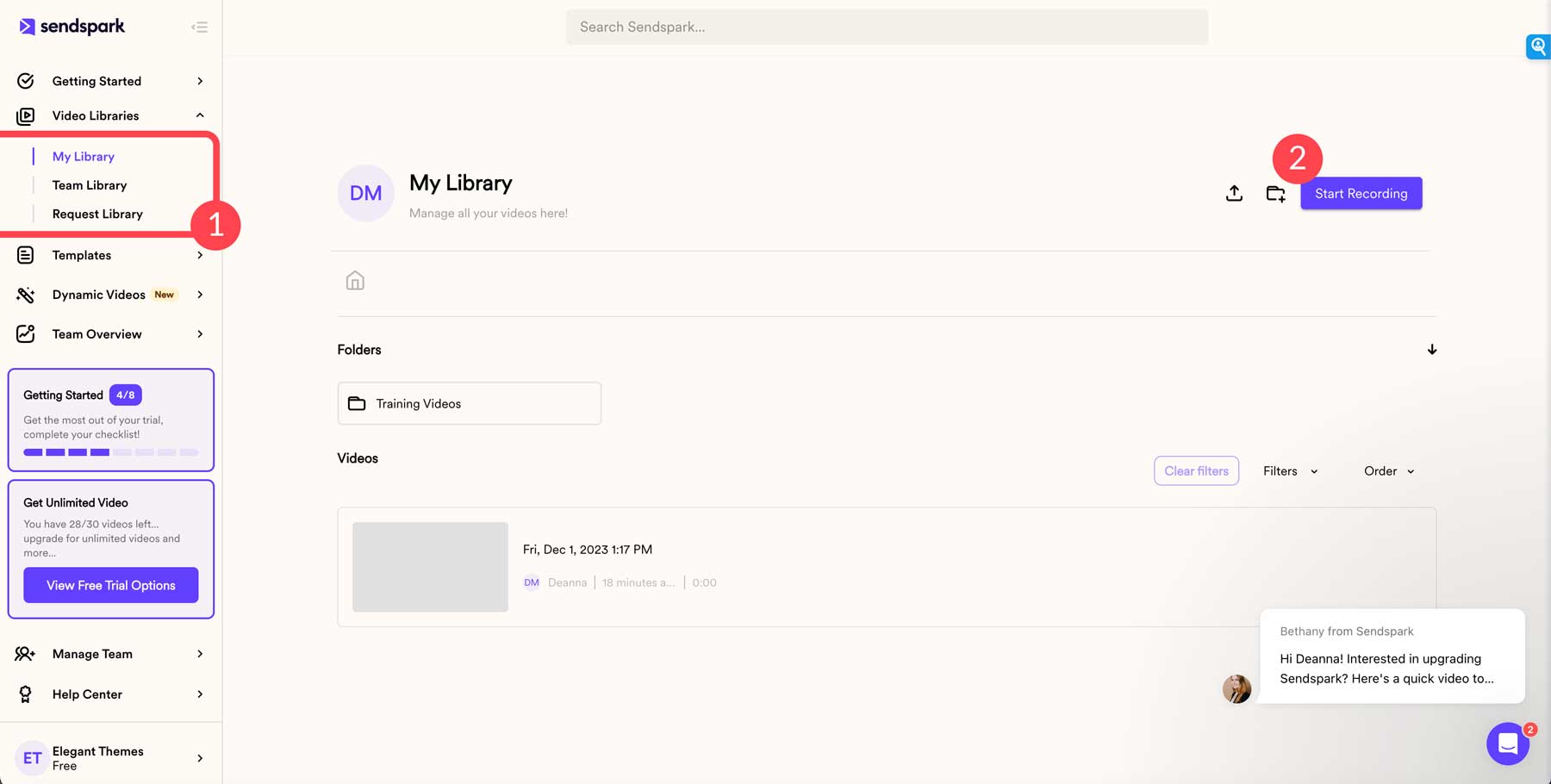Click the Clear filters button
This screenshot has height=784, width=1551.
point(1196,470)
